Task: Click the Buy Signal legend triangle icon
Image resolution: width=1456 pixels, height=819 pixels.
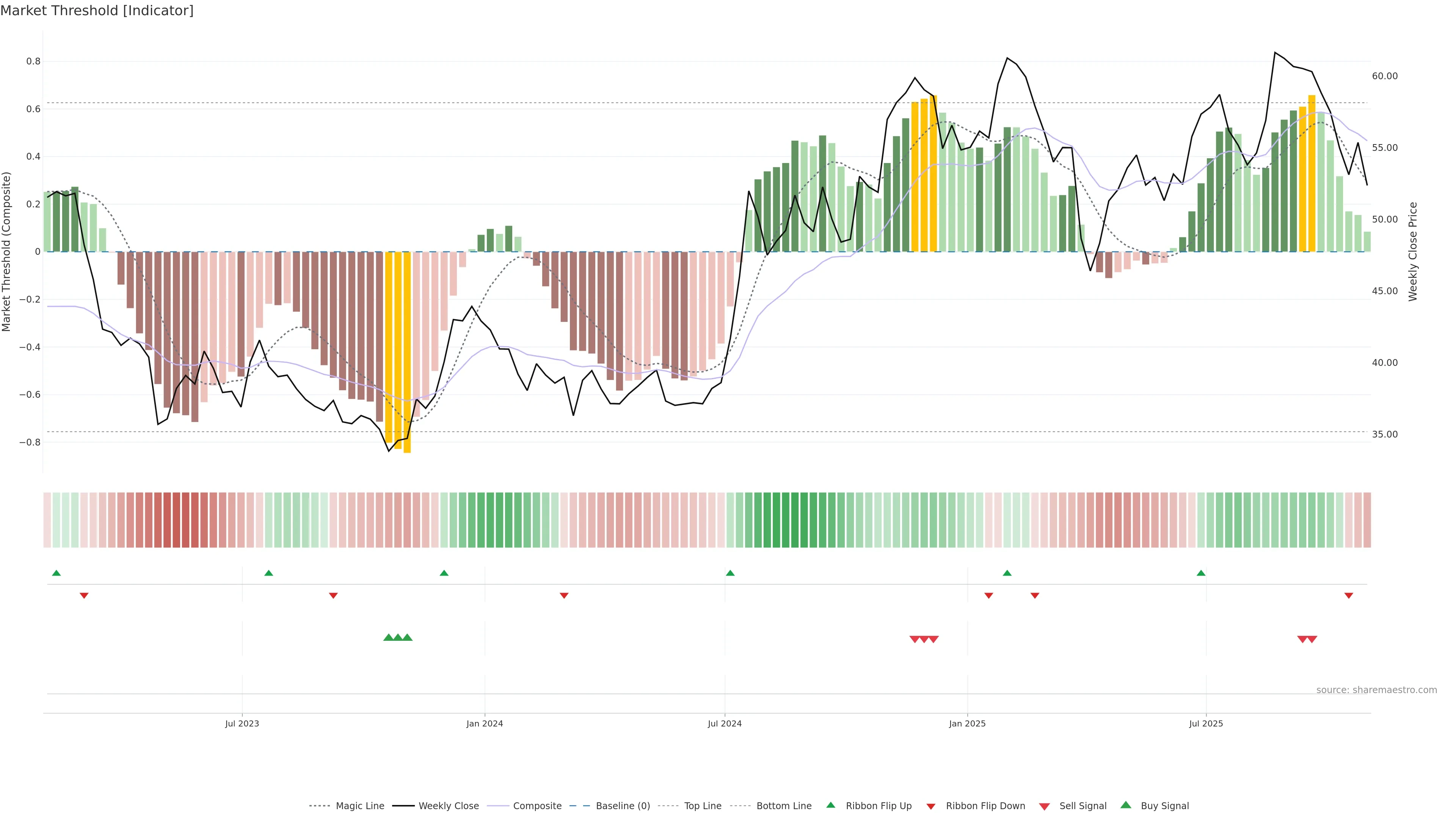Action: tap(1126, 805)
